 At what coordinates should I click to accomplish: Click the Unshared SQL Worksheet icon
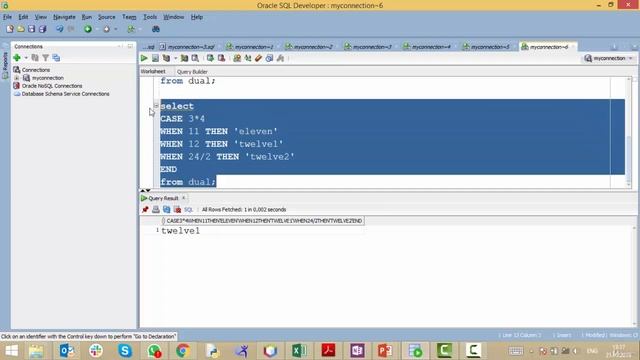[x=237, y=58]
